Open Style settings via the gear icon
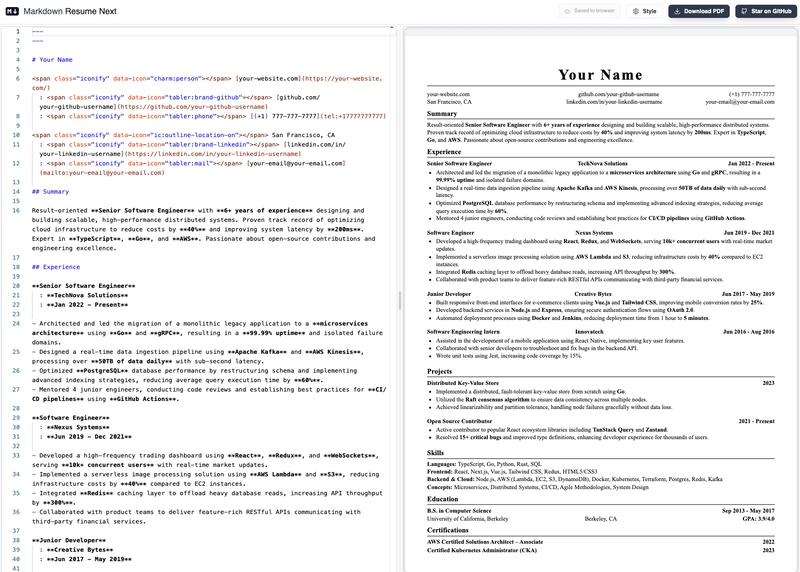800x572 pixels. (636, 11)
